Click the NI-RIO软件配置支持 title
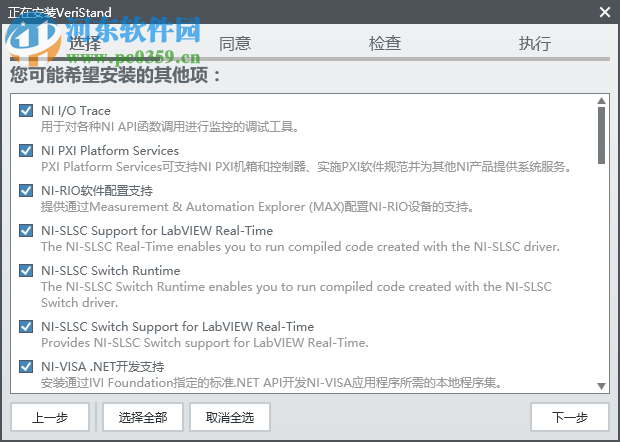The height and width of the screenshot is (442, 620). [97, 191]
